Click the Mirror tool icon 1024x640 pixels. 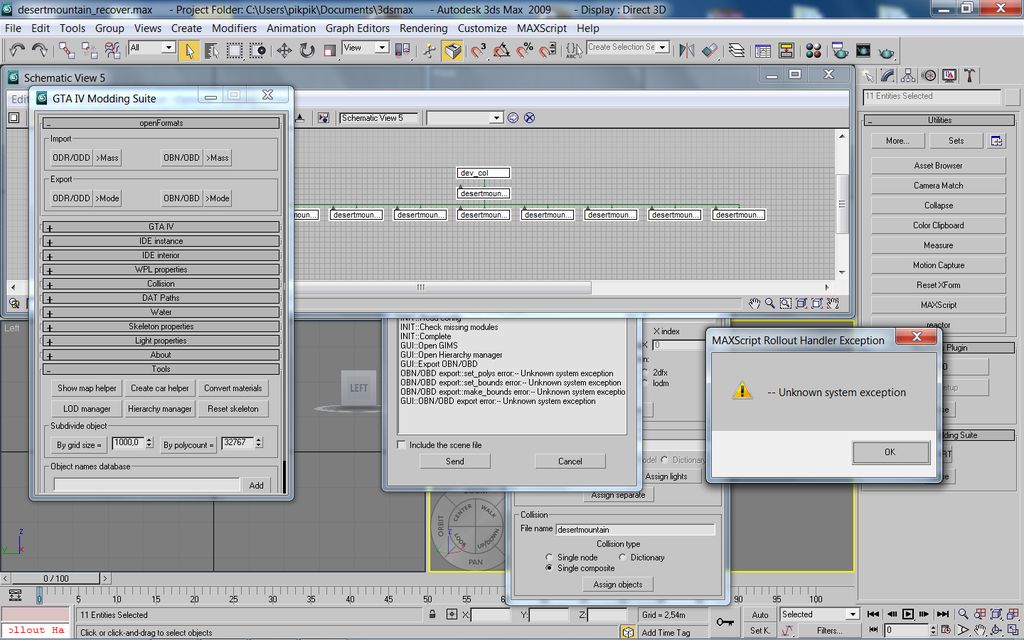pyautogui.click(x=686, y=50)
